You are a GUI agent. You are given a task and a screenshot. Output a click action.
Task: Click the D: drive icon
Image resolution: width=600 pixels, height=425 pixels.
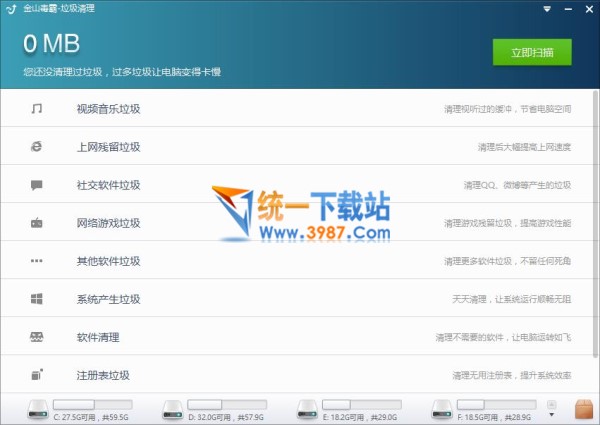(173, 410)
